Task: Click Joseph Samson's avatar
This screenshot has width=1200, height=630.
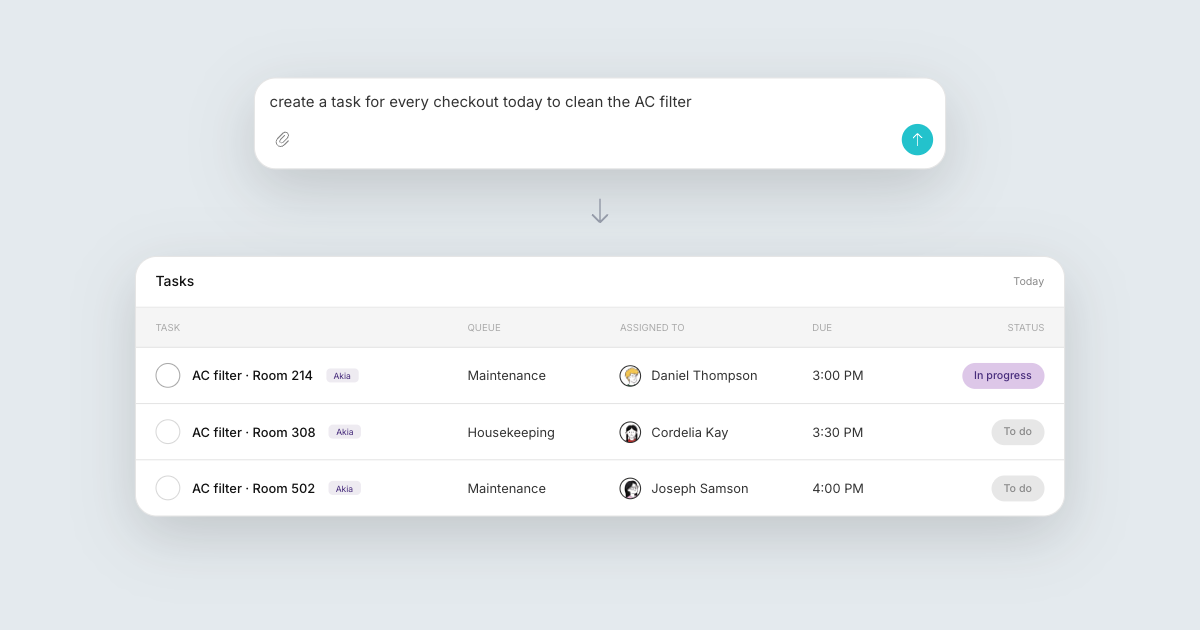Action: (630, 488)
